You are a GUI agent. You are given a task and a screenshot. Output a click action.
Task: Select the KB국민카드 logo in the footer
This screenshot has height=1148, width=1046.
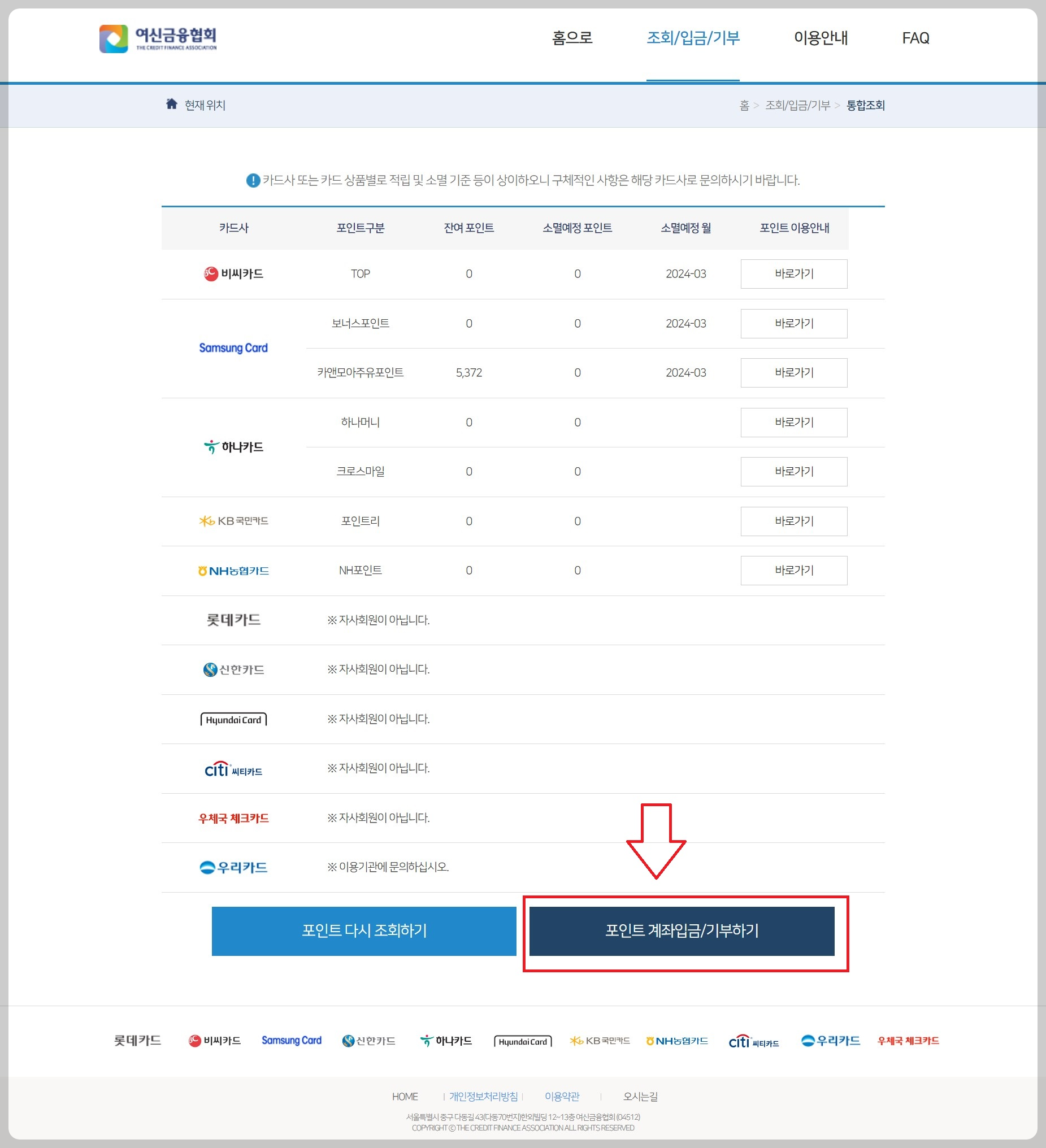[x=600, y=1041]
